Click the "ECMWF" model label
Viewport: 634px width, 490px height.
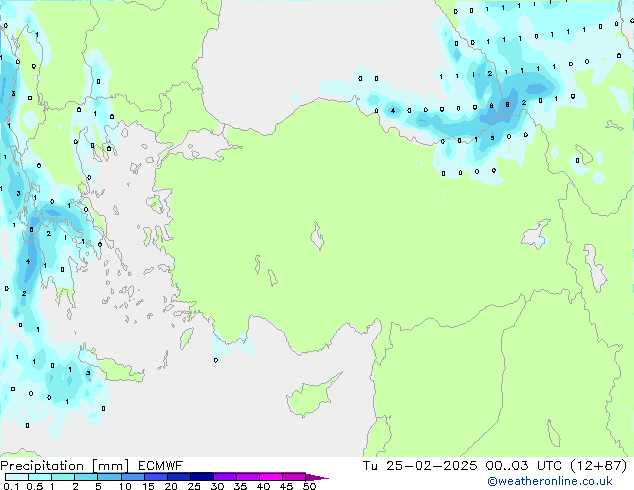point(160,465)
